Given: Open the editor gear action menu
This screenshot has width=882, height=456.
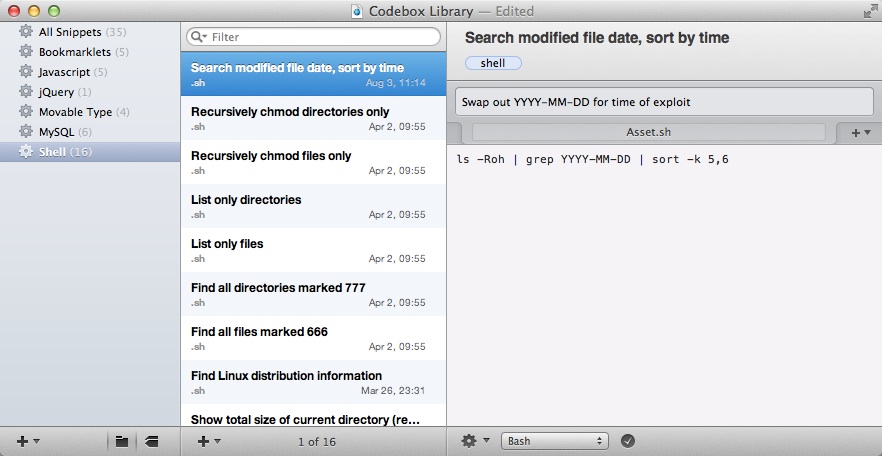Looking at the screenshot, I should click(475, 441).
